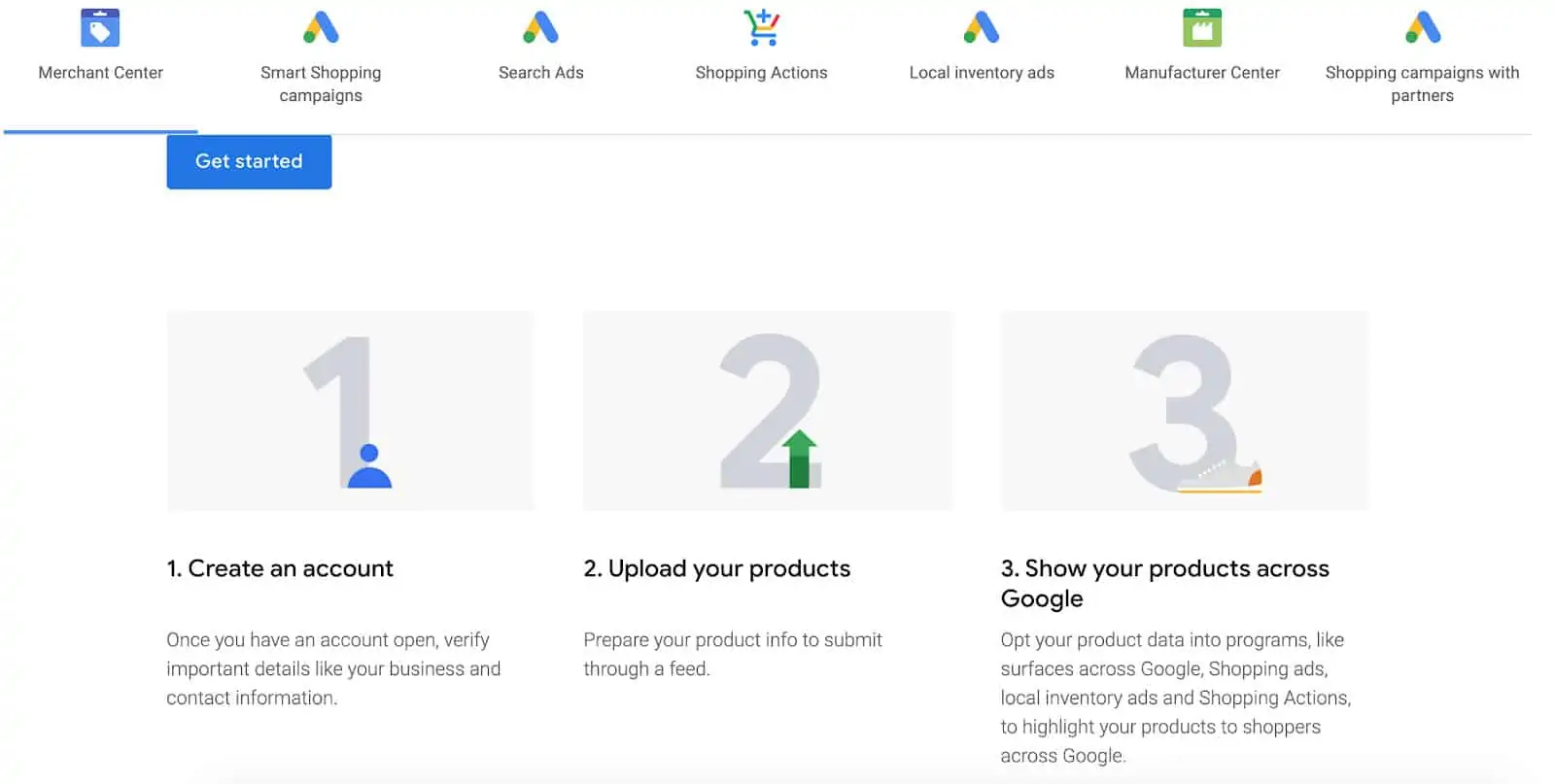Click the green upload arrow in step 2
This screenshot has width=1555, height=784.
pos(799,457)
